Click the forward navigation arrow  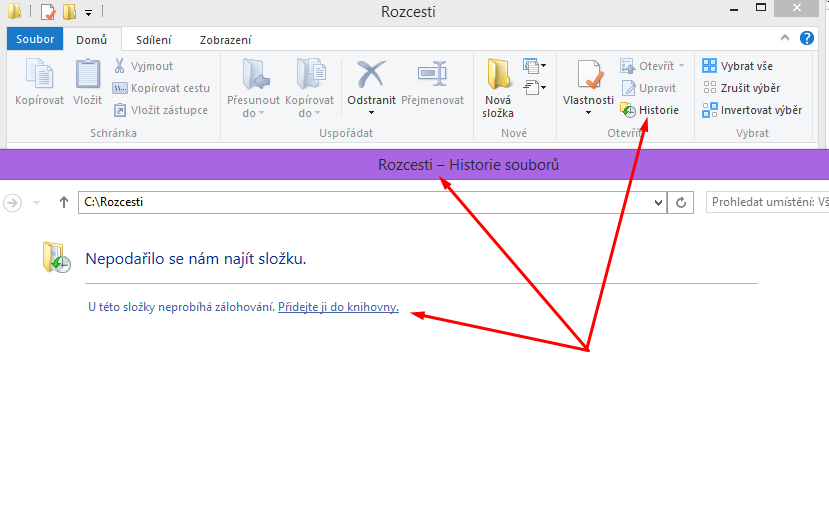12,202
